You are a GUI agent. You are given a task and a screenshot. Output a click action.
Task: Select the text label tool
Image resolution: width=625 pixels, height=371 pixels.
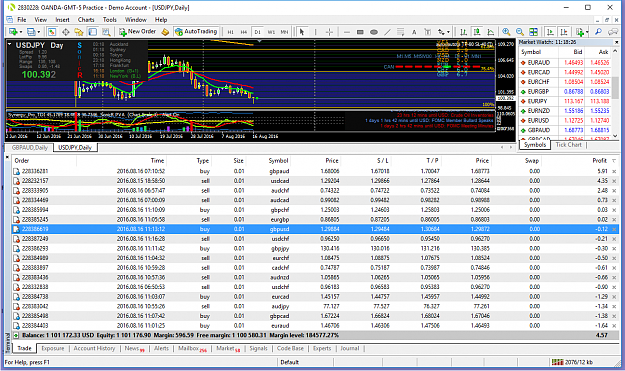pyautogui.click(x=428, y=32)
